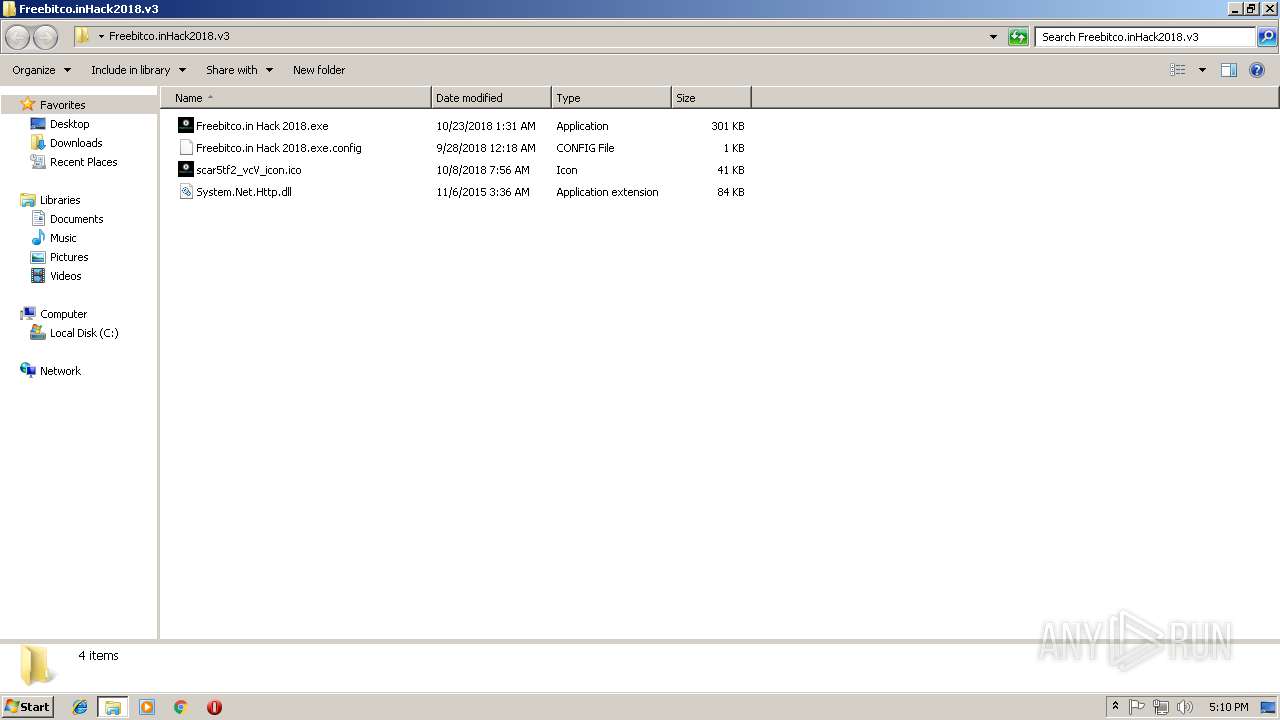Open Local Disk (C:)
The height and width of the screenshot is (720, 1280).
(x=84, y=333)
